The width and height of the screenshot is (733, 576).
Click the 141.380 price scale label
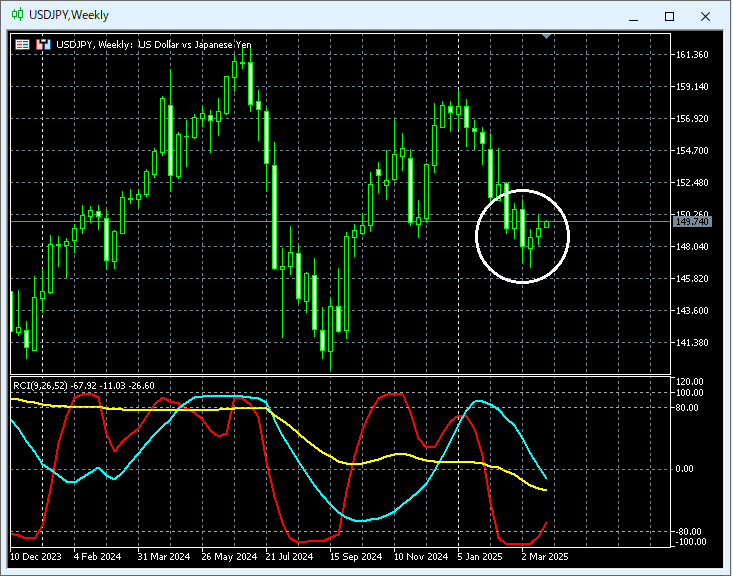pos(692,343)
